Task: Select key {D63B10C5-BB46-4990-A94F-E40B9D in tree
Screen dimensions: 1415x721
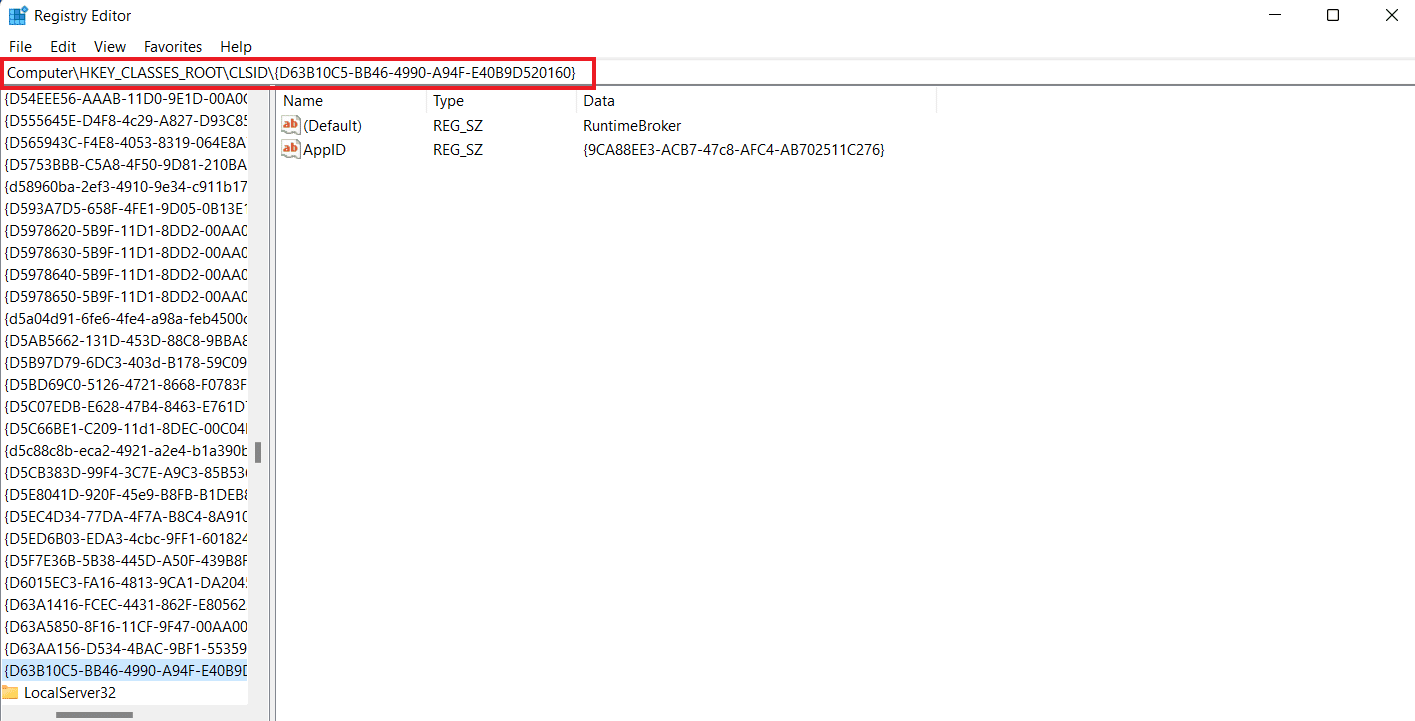Action: tap(125, 670)
